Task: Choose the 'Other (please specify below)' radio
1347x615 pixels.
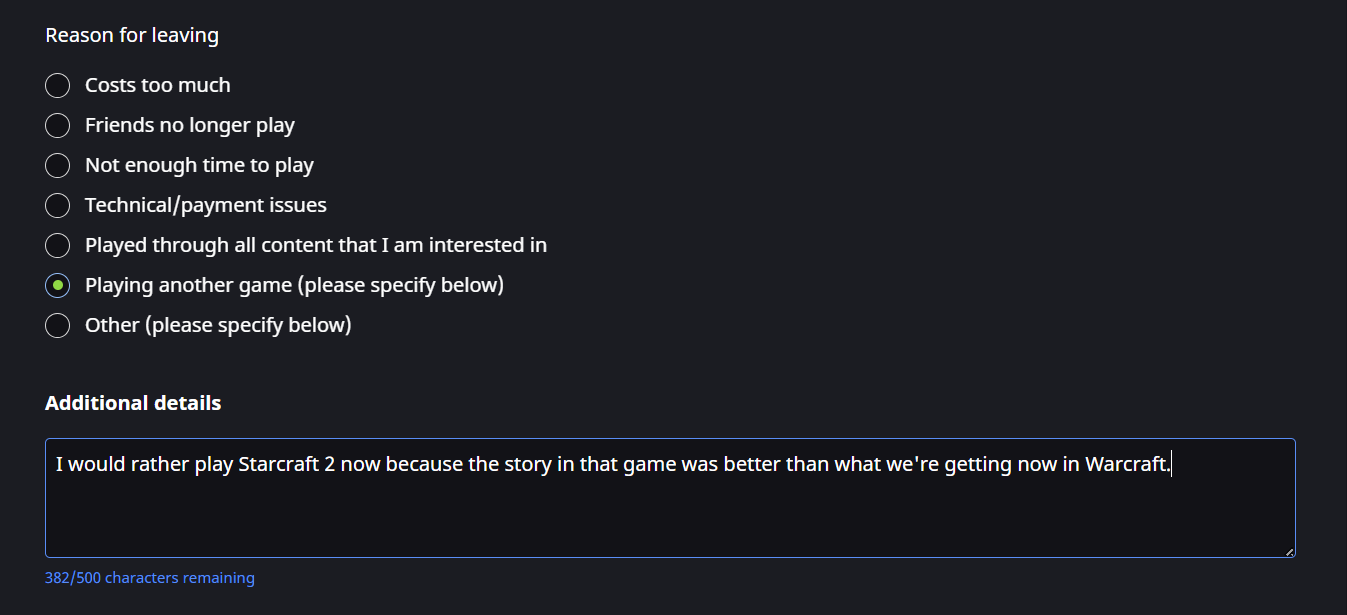Action: click(x=58, y=326)
